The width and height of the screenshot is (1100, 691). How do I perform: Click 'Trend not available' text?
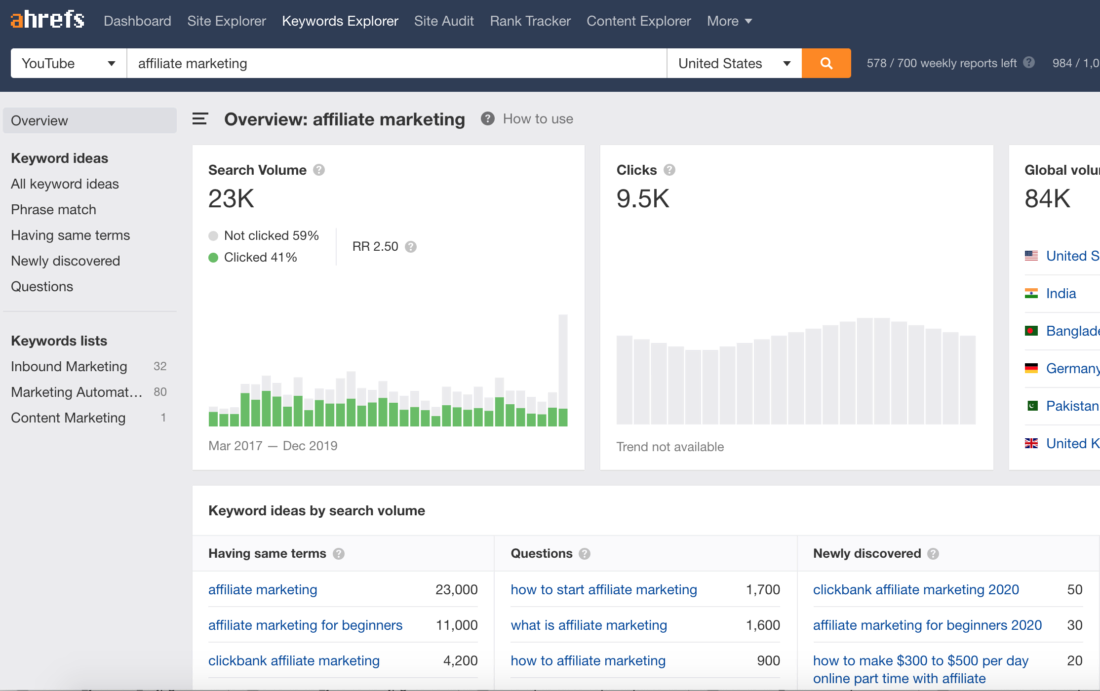pos(670,447)
